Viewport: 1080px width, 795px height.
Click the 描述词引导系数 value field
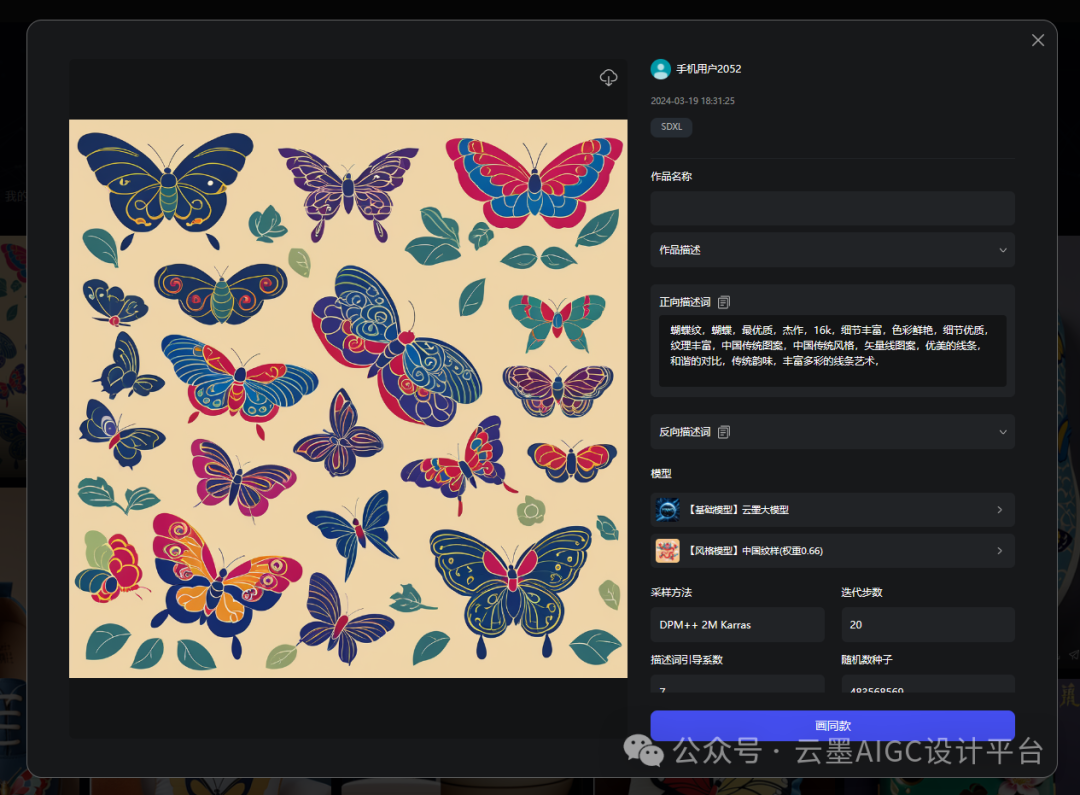[x=737, y=684]
